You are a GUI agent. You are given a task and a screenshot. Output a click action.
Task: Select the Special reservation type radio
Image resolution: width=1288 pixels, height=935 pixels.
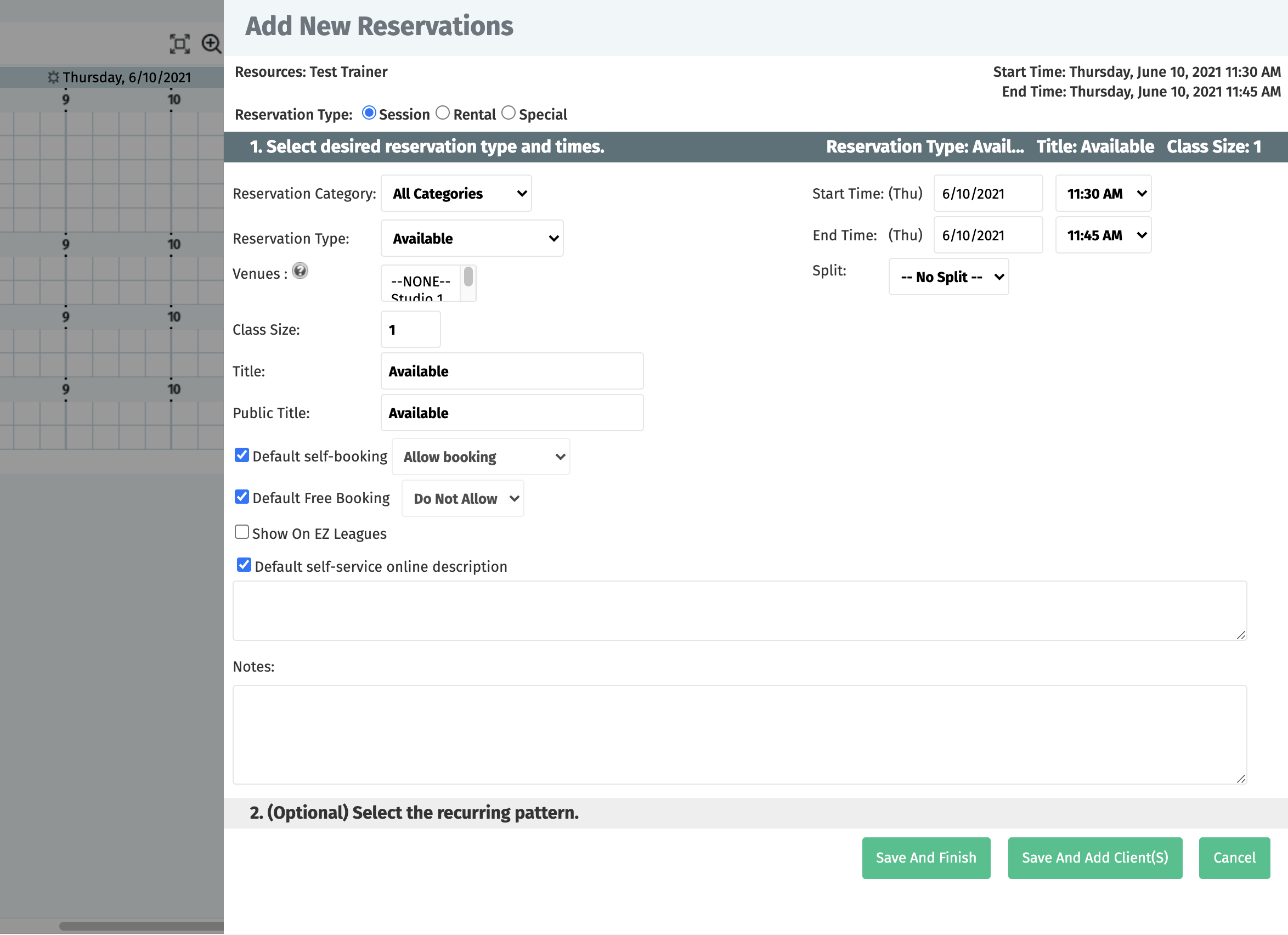[509, 113]
